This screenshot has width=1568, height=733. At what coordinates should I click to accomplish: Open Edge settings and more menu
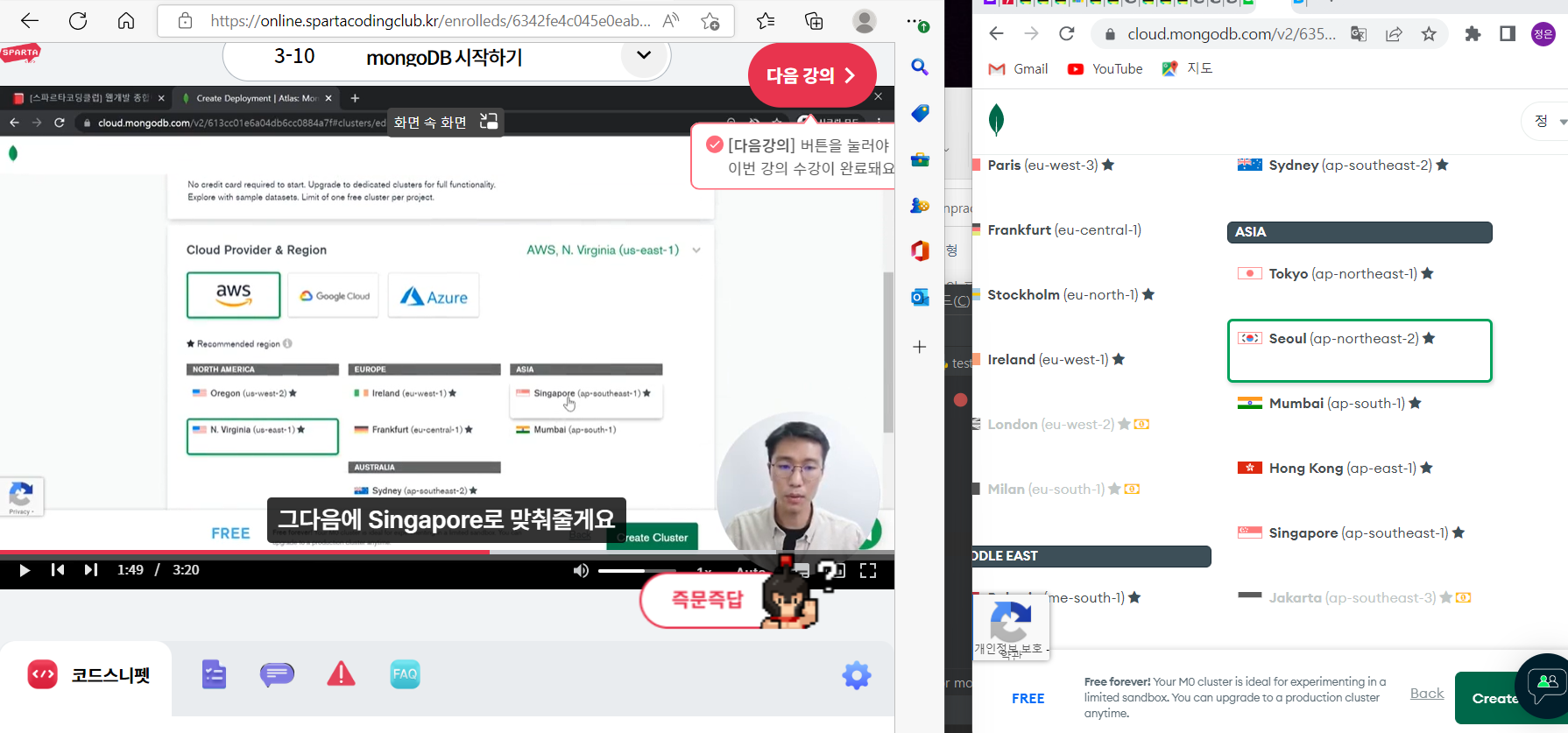coord(915,21)
